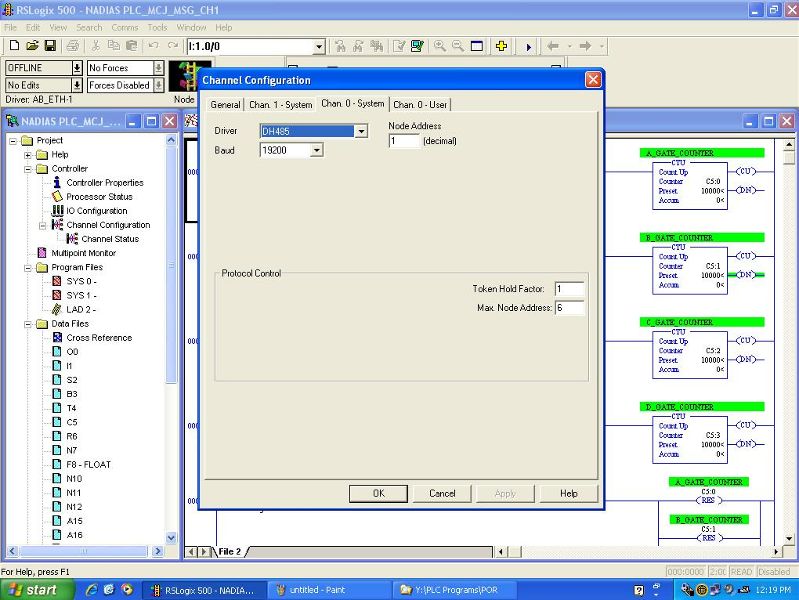Open F8 - FLOAT data file
This screenshot has height=600, width=799.
point(88,464)
